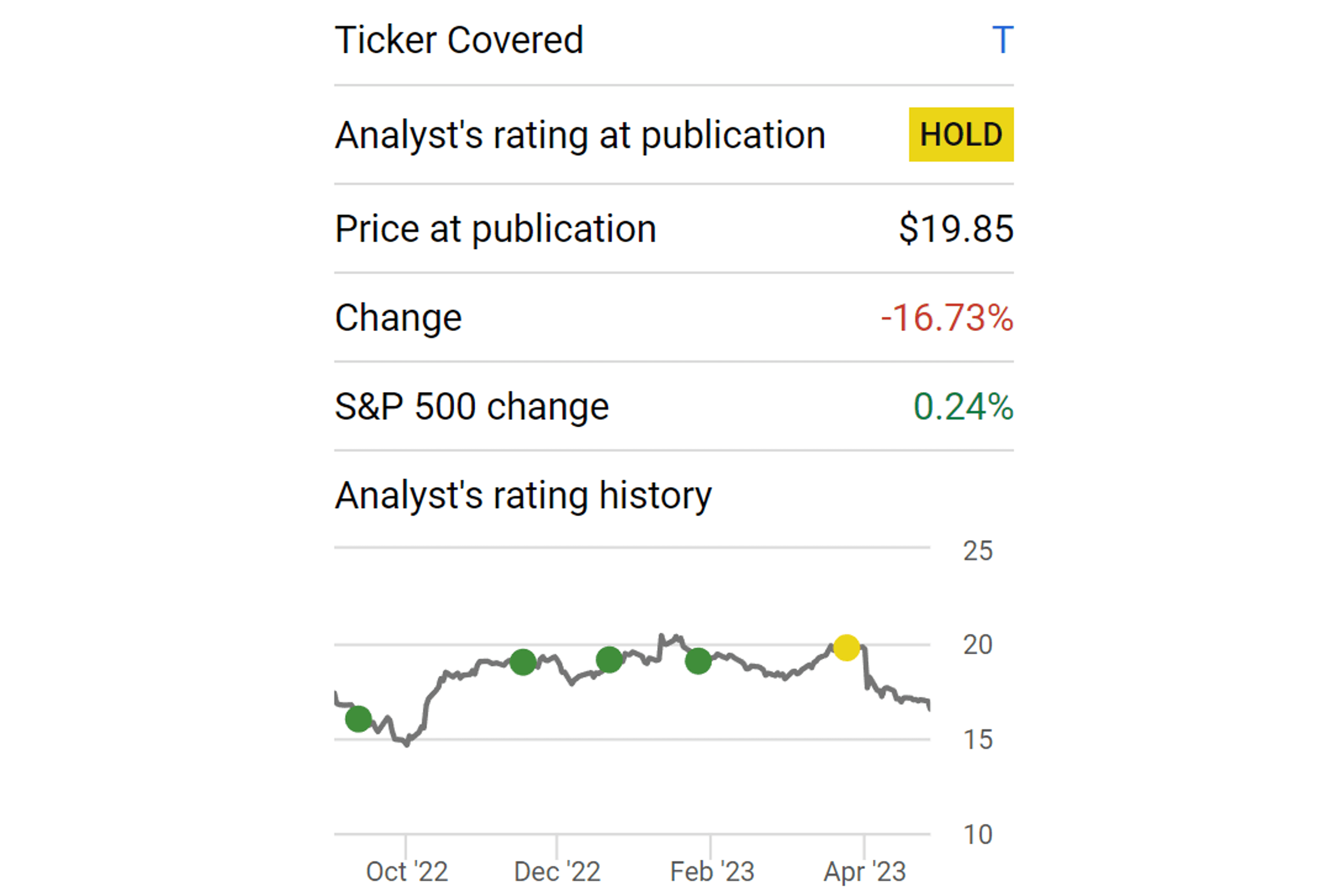The height and width of the screenshot is (896, 1332).
Task: Click the Oct '22 axis label
Action: pos(407,872)
